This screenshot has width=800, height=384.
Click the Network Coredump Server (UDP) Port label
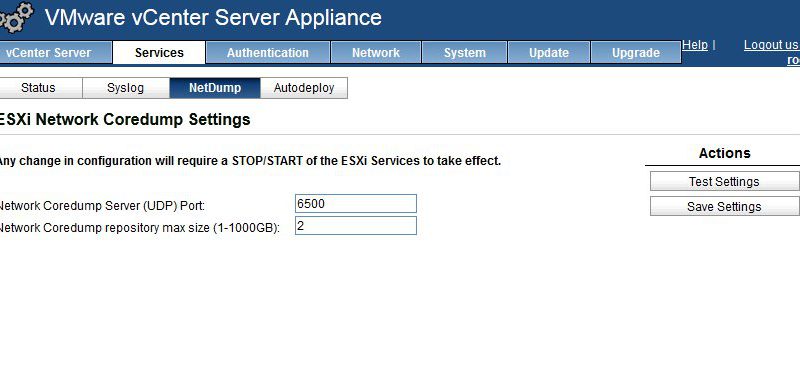click(x=101, y=206)
